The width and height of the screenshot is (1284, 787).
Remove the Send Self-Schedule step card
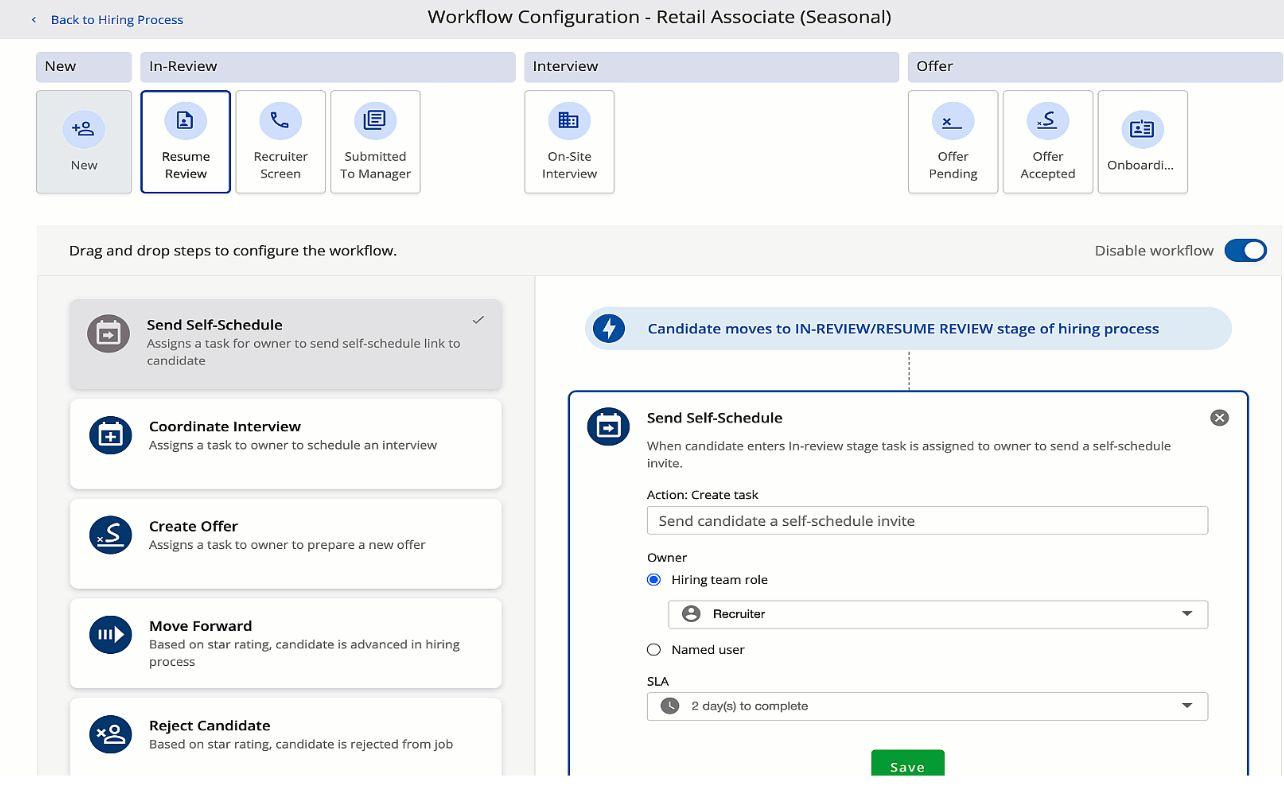coord(1219,418)
